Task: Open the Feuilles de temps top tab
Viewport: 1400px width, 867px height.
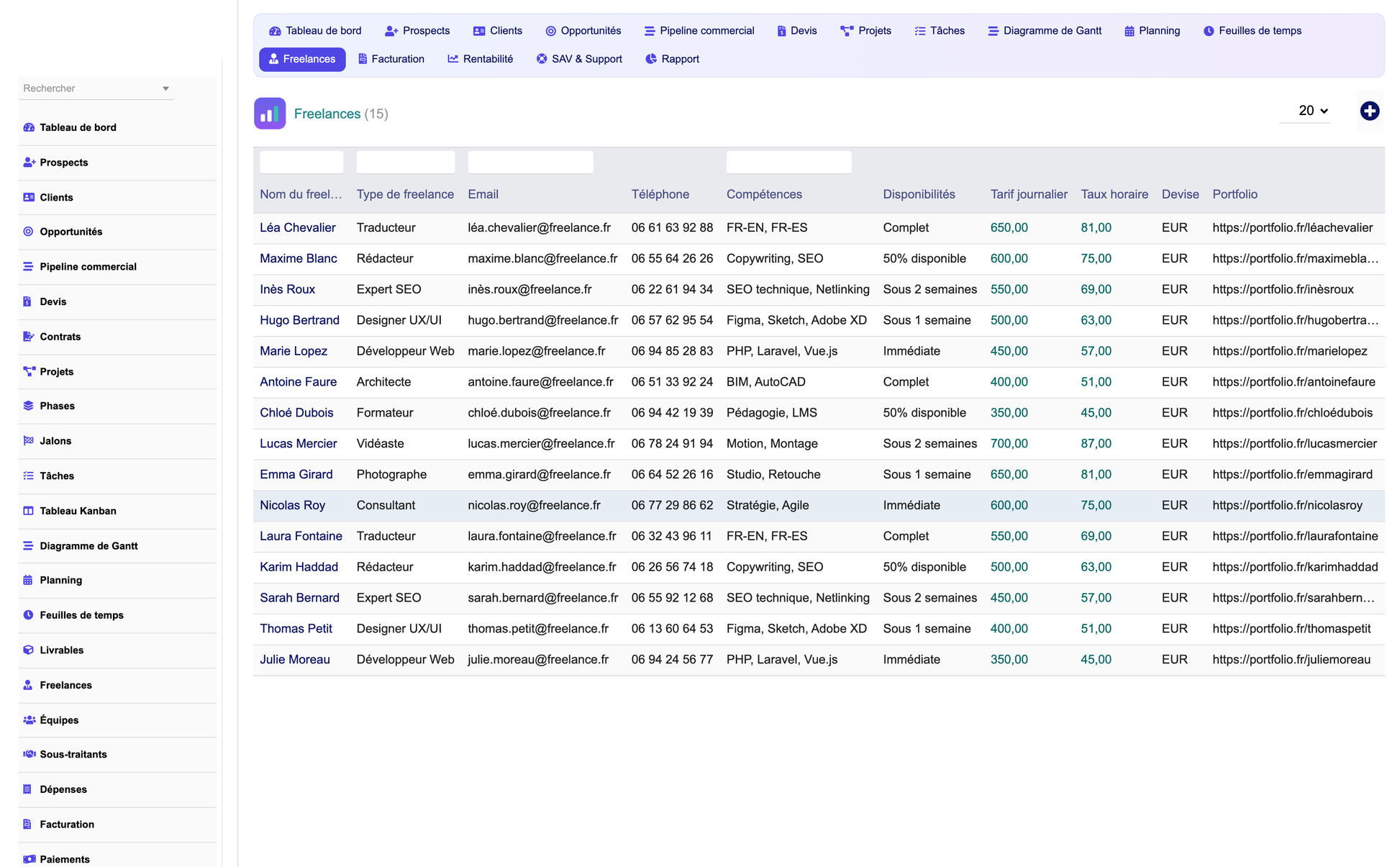Action: 1253,31
